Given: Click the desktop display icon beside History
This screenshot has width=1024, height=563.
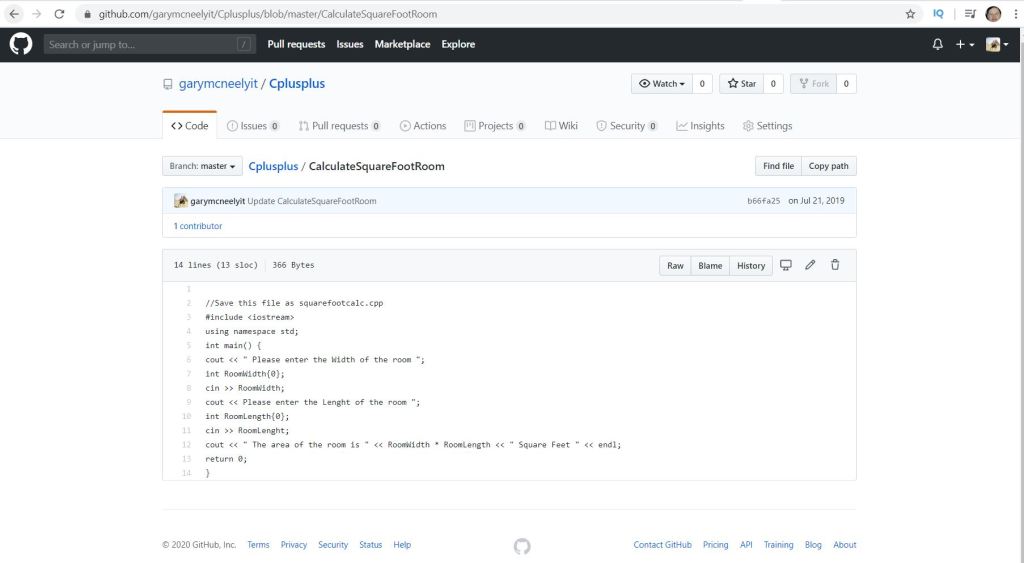Looking at the screenshot, I should tap(786, 265).
